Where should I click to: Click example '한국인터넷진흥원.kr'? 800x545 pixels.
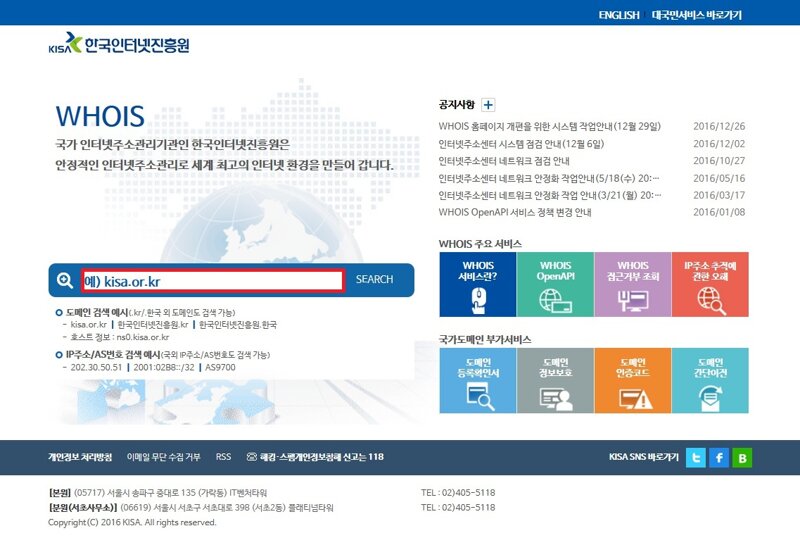pyautogui.click(x=153, y=325)
